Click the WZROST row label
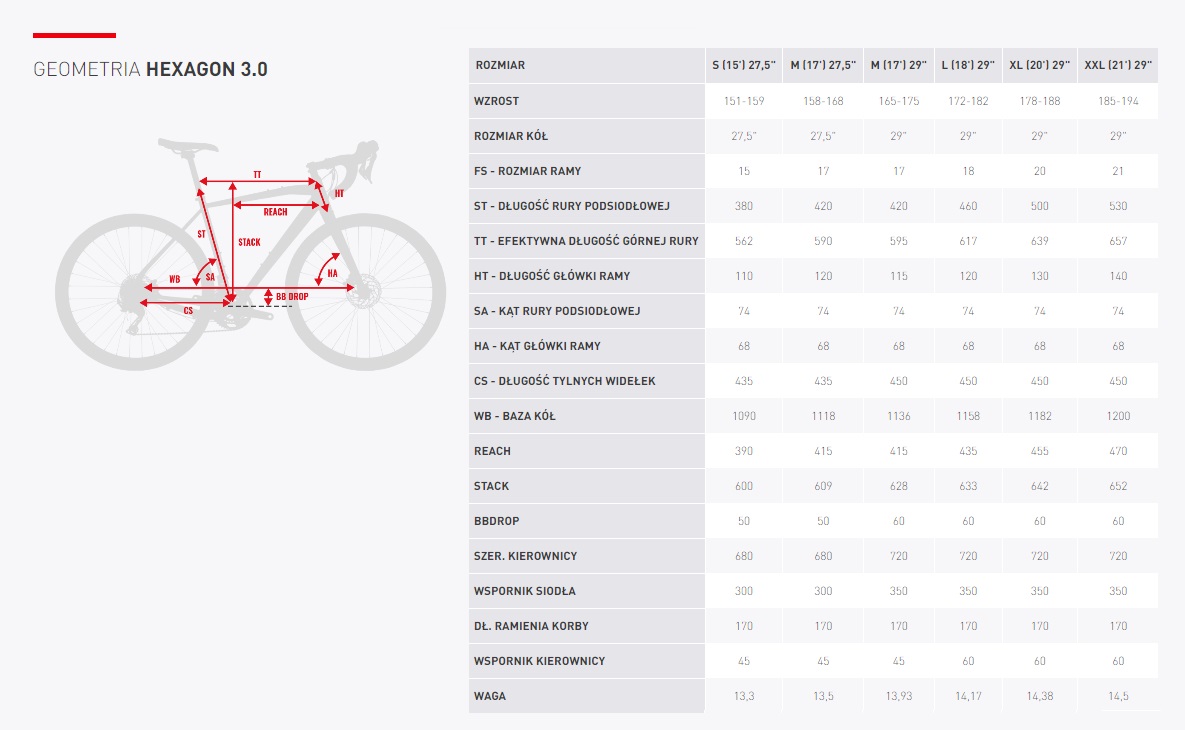Screen dimensions: 1185x730 [x=497, y=101]
